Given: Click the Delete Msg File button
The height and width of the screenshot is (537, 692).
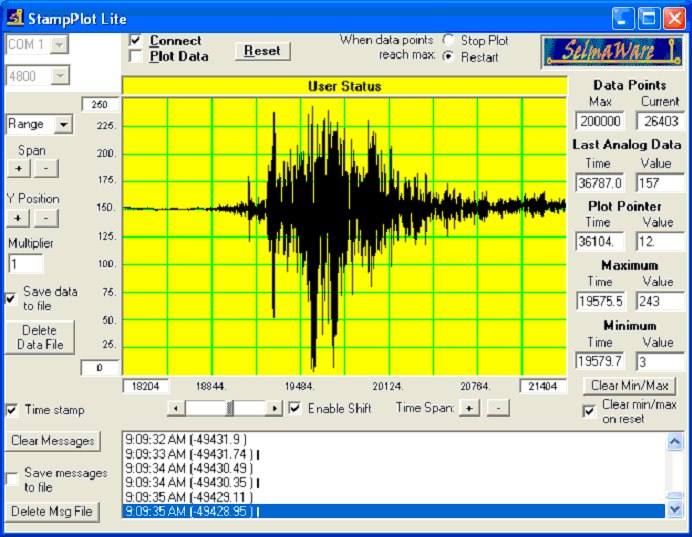Looking at the screenshot, I should [x=52, y=511].
